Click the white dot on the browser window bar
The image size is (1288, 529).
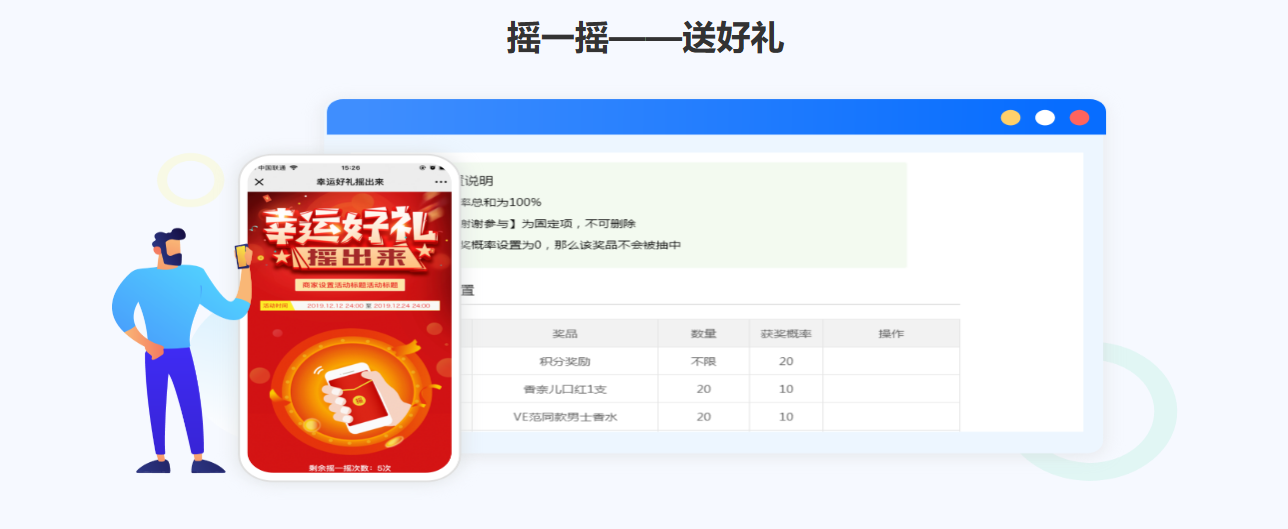coord(1045,117)
